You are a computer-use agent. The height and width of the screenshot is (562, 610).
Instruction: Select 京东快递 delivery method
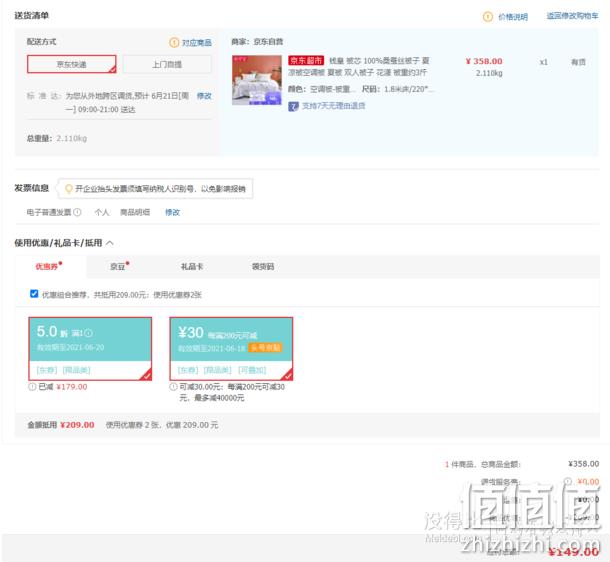[x=72, y=64]
